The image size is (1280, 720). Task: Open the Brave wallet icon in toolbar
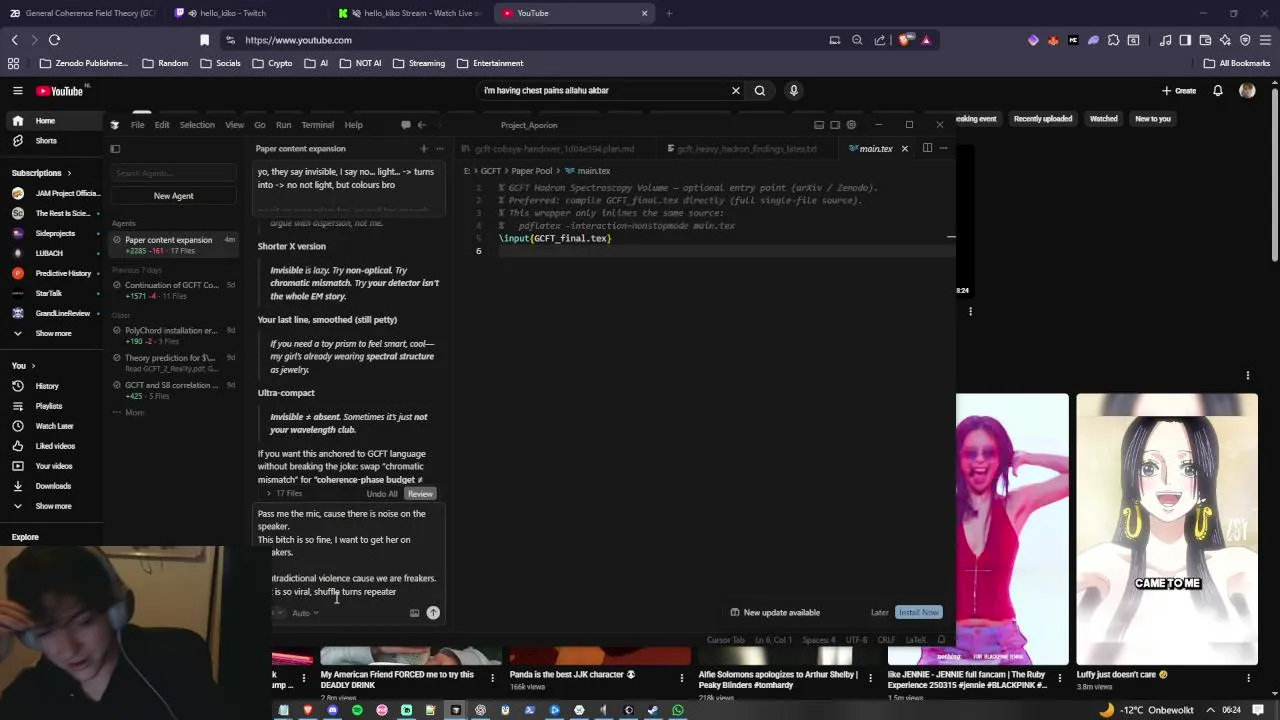(x=1205, y=40)
